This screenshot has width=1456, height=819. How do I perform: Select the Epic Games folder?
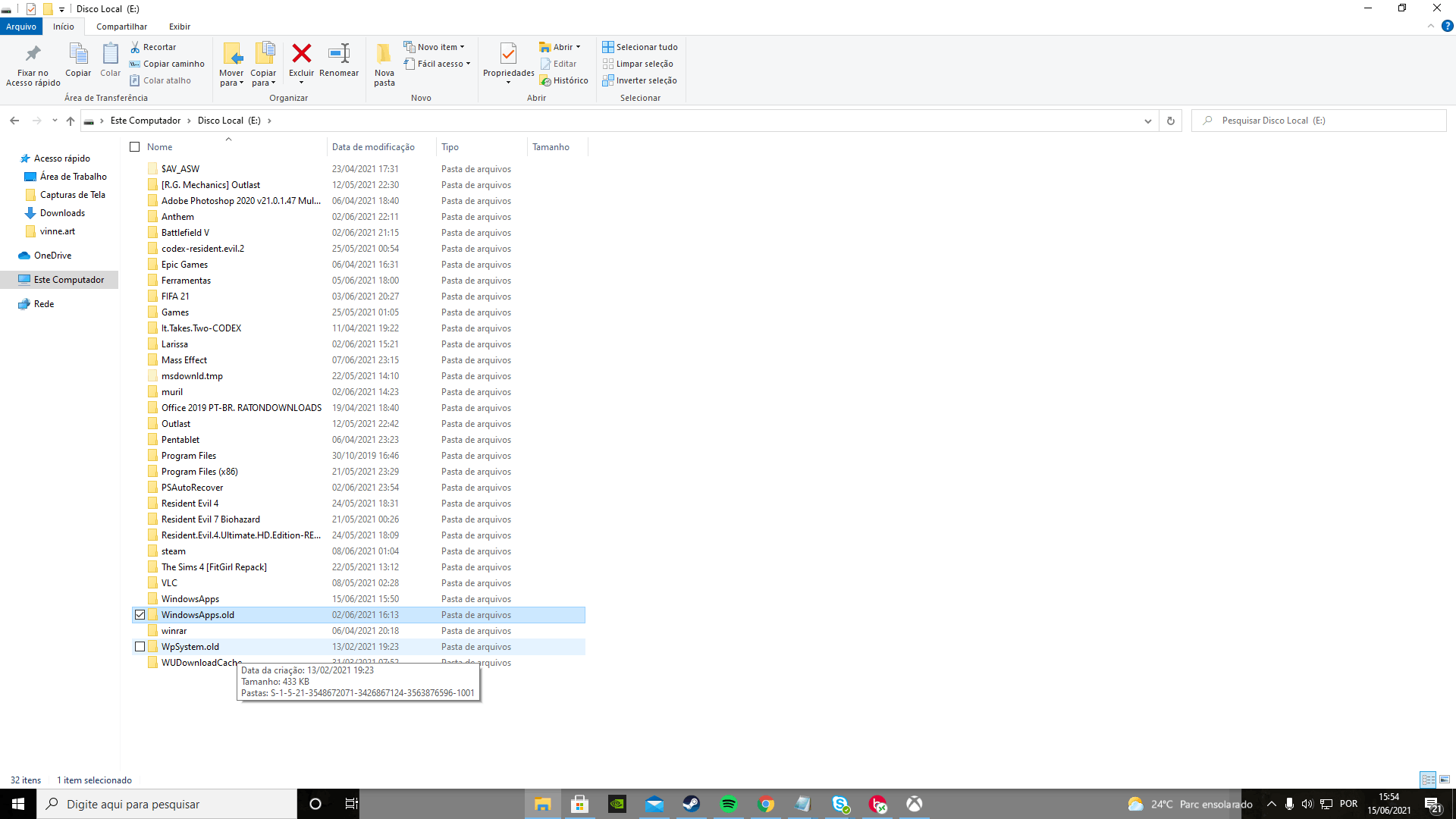point(184,265)
